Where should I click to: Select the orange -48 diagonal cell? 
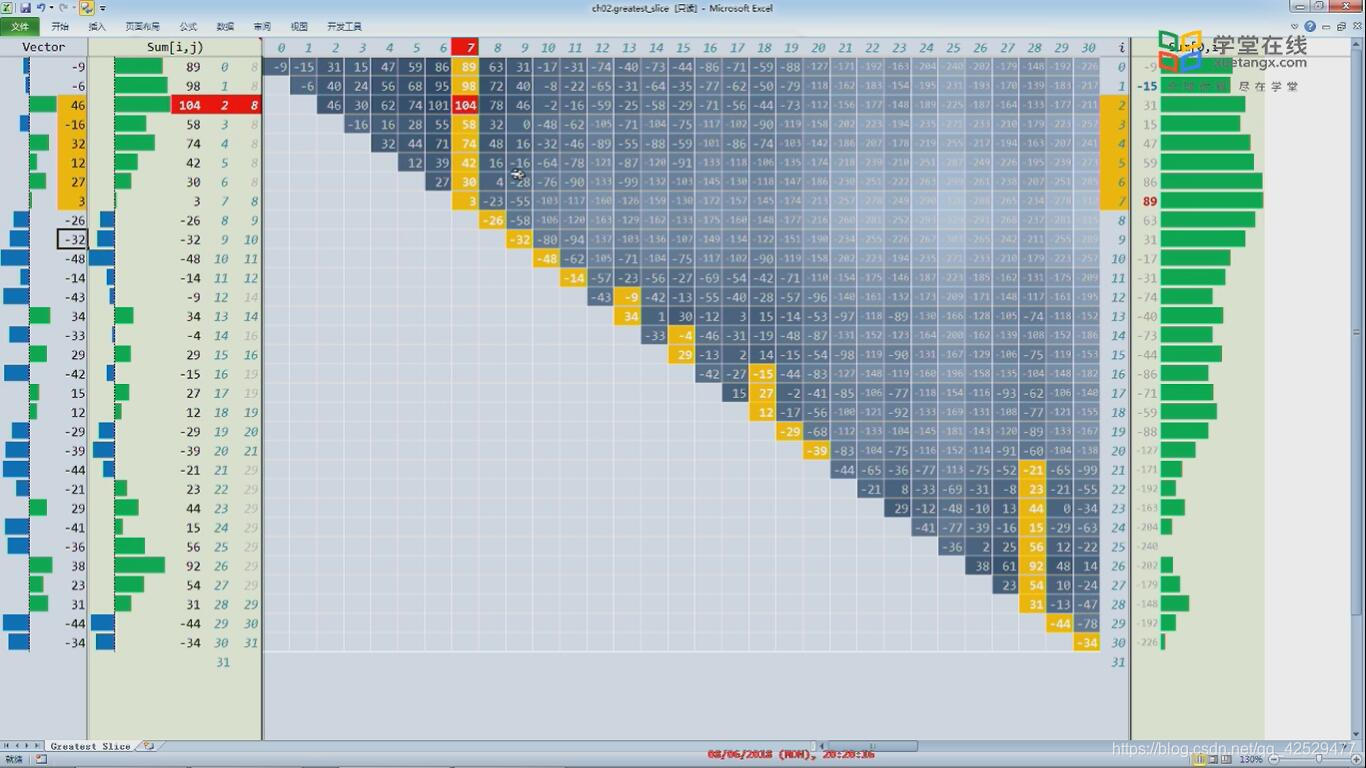[547, 259]
